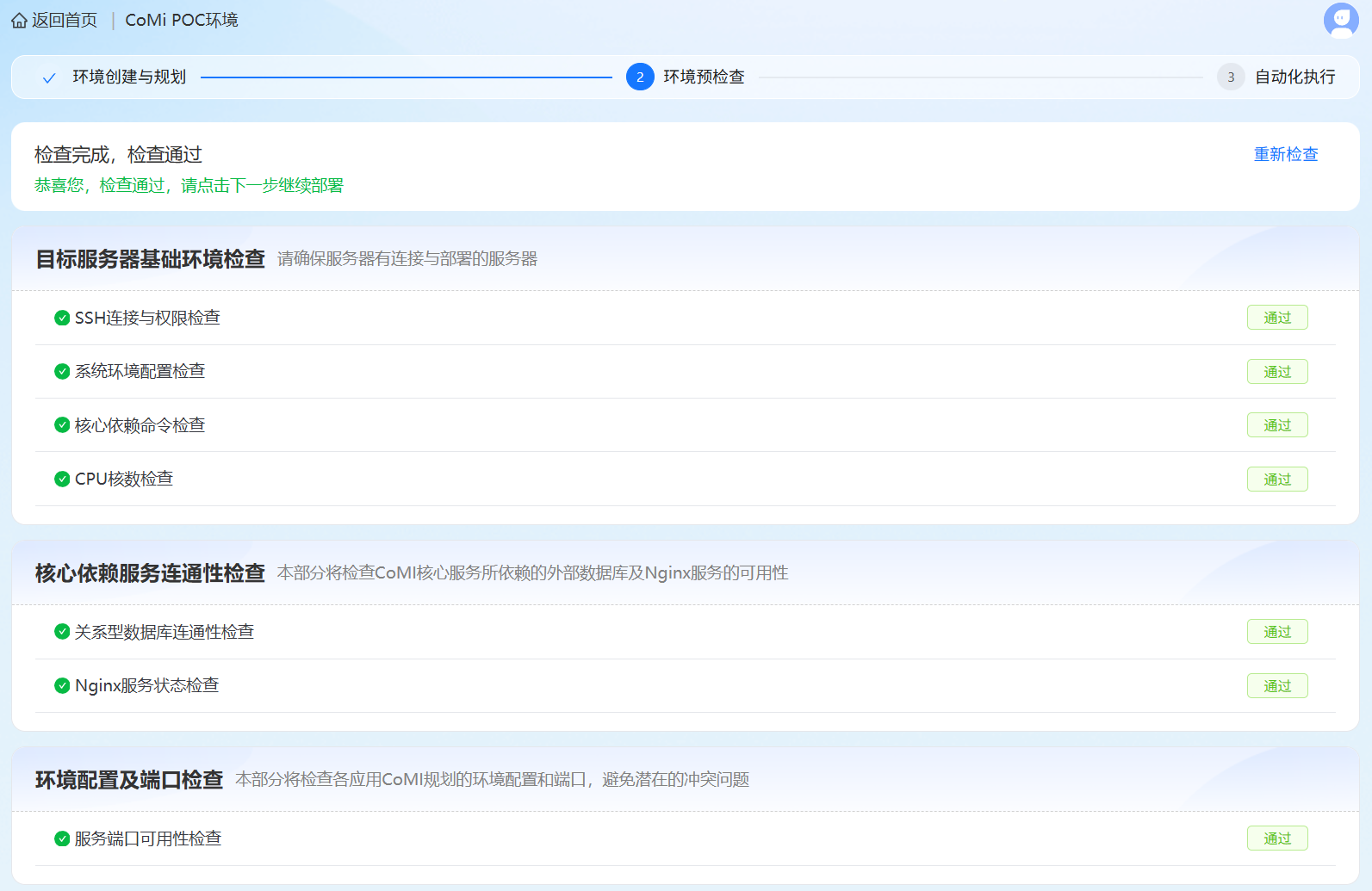Click the checkmark icon for 环境创建与规划 step
The width and height of the screenshot is (1372, 891).
pyautogui.click(x=49, y=77)
